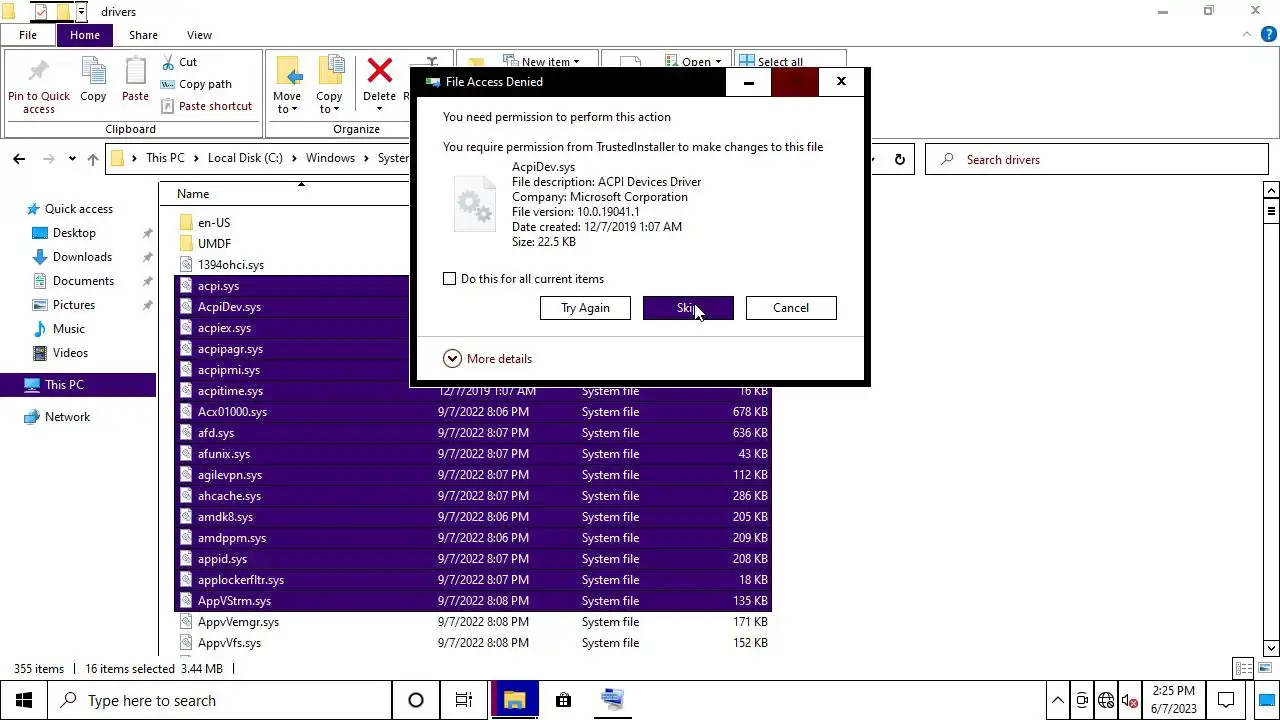This screenshot has height=720, width=1280.
Task: Open the New item dropdown
Action: click(x=541, y=62)
